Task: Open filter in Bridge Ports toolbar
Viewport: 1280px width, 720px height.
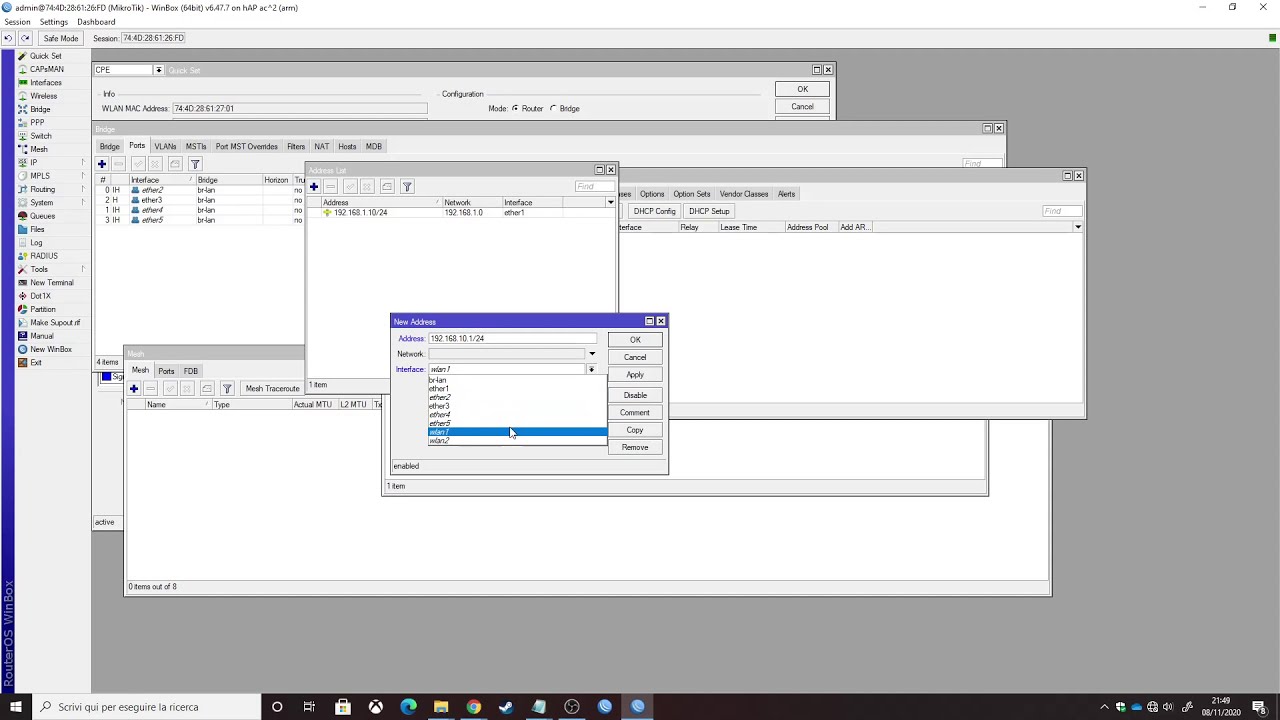Action: 195,164
